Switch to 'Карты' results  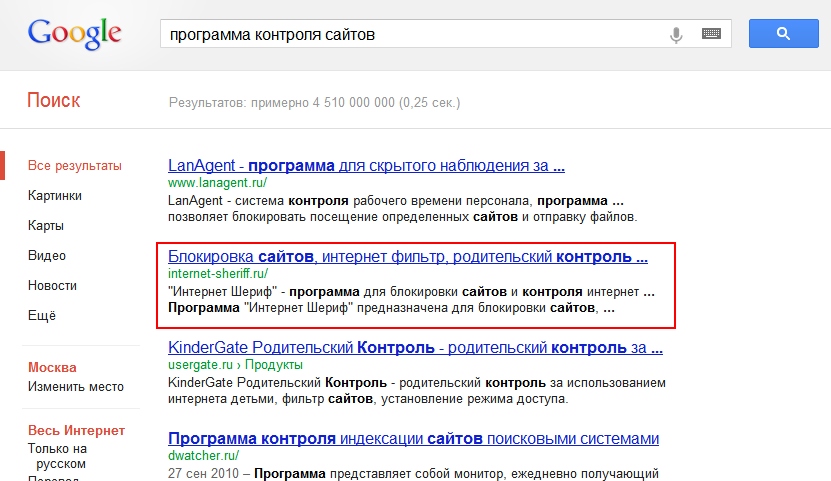pos(46,226)
